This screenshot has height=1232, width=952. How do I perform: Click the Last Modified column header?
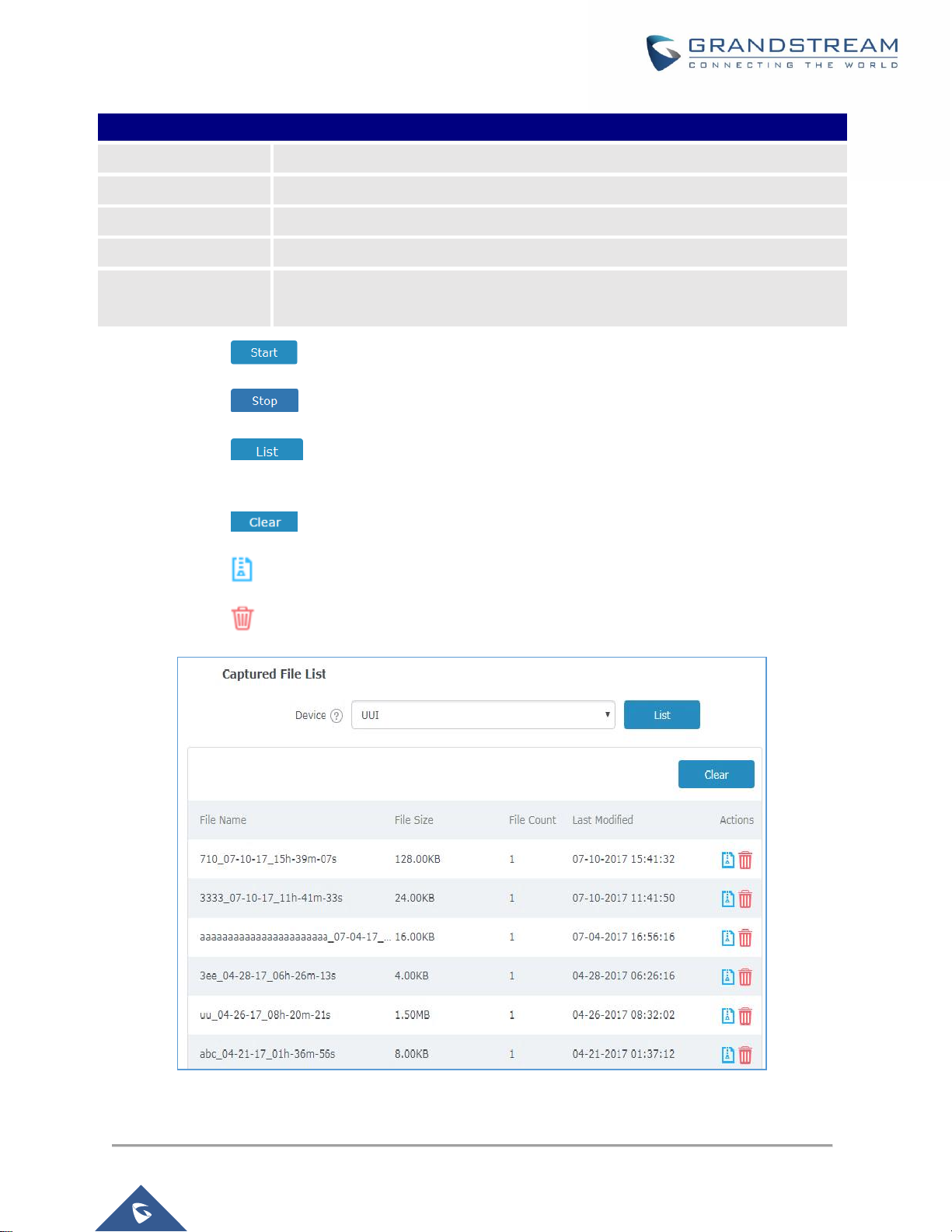coord(603,820)
